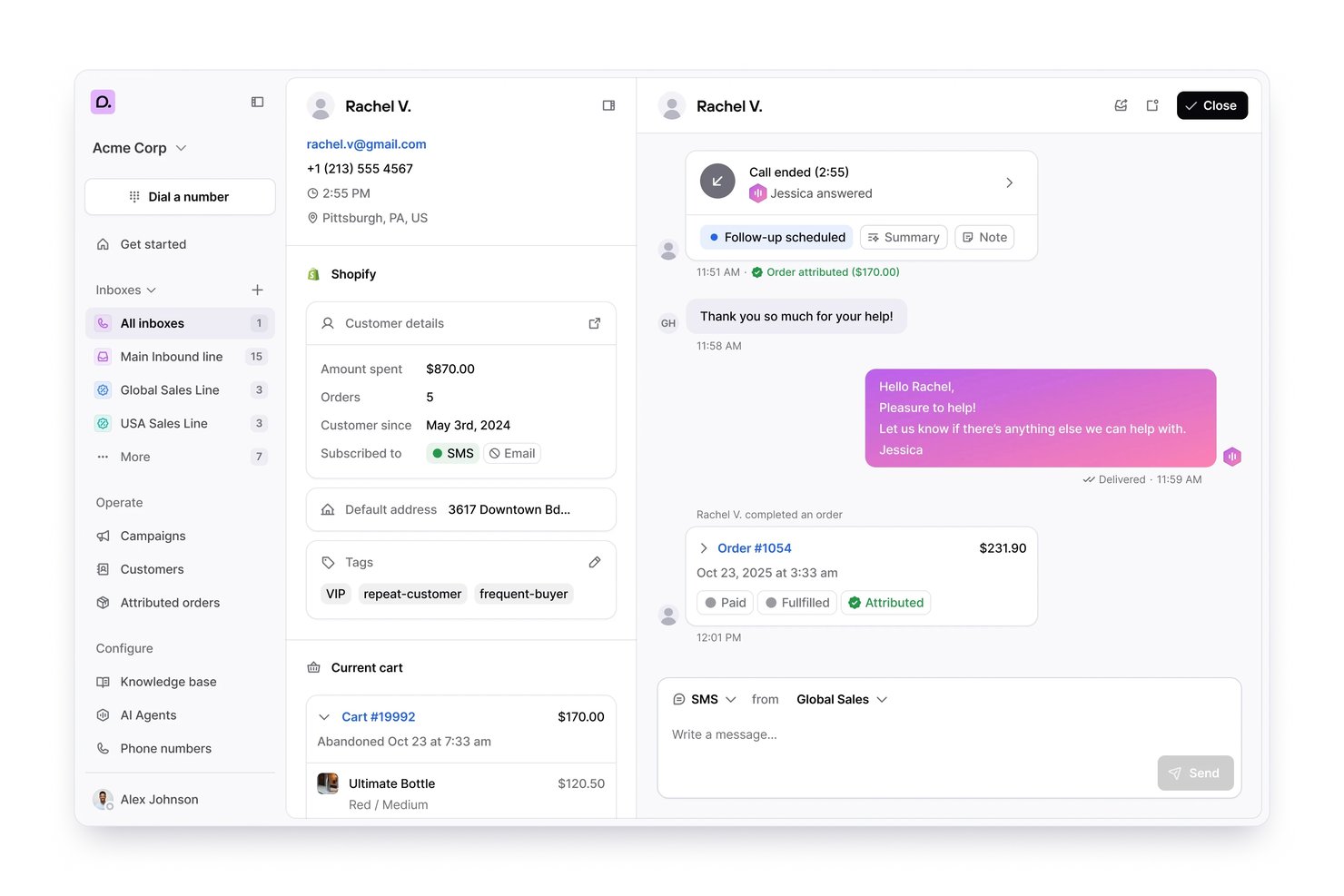This screenshot has width=1344, height=896.
Task: Click the Jessica AI agent badge icon
Action: pos(1232,457)
